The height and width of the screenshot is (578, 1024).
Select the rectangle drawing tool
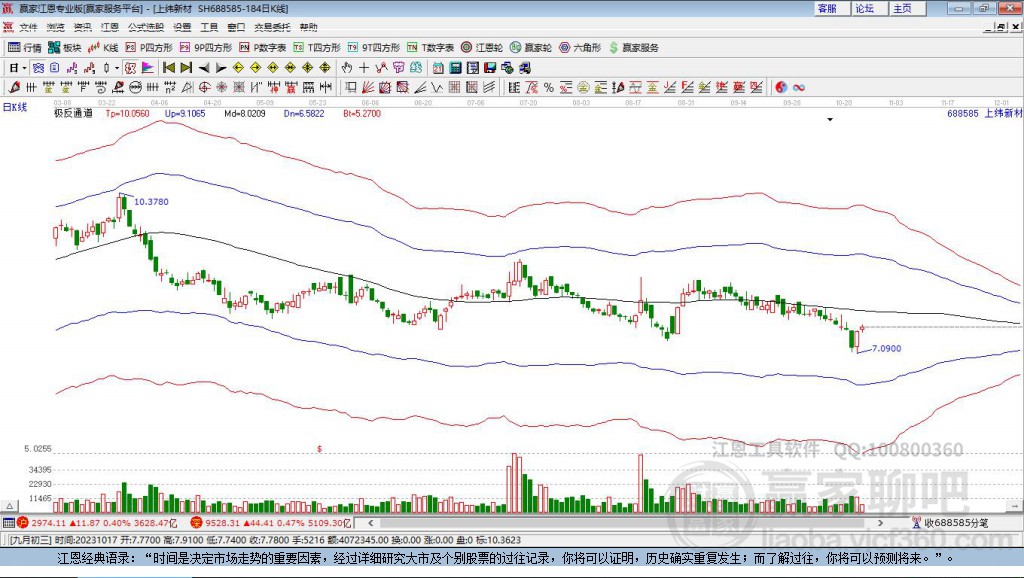351,87
